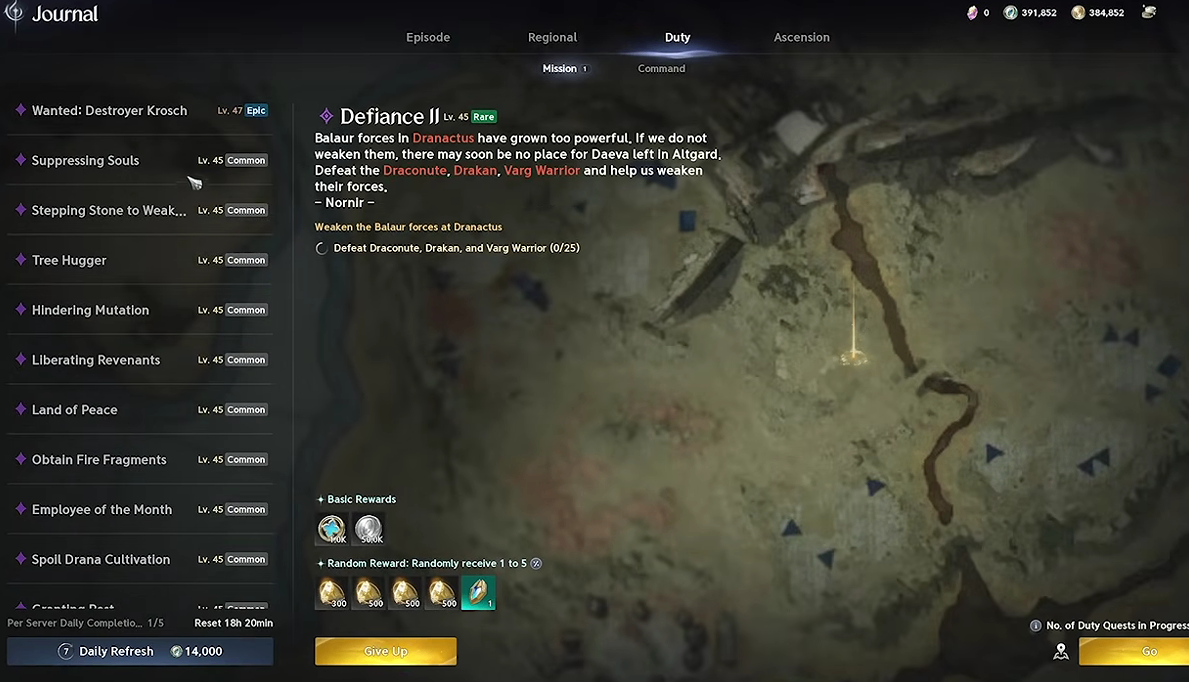The width and height of the screenshot is (1189, 682).
Task: Click the gold coin icon beside 384,852
Action: click(1078, 13)
